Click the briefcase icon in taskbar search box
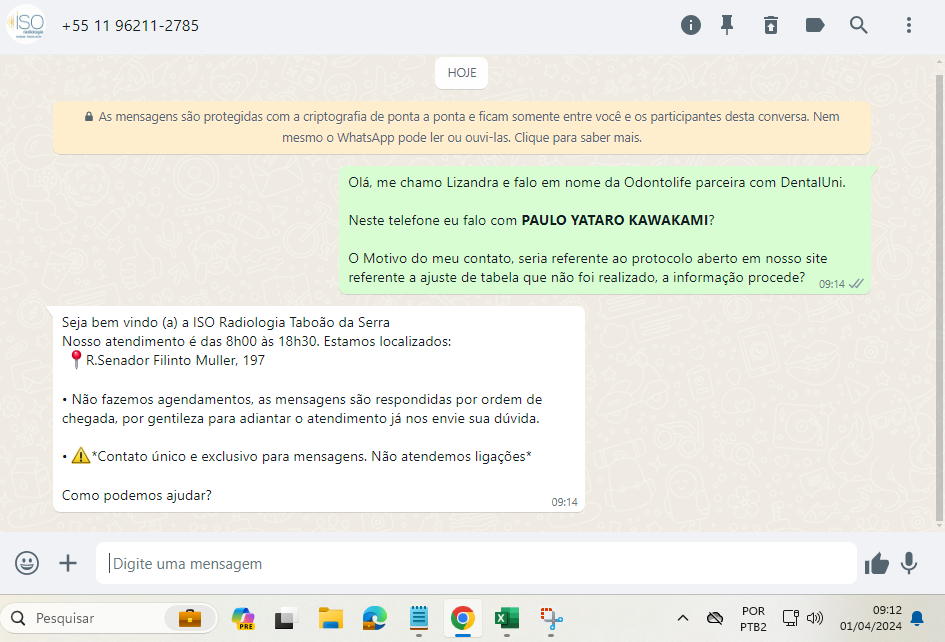945x642 pixels. pos(190,618)
